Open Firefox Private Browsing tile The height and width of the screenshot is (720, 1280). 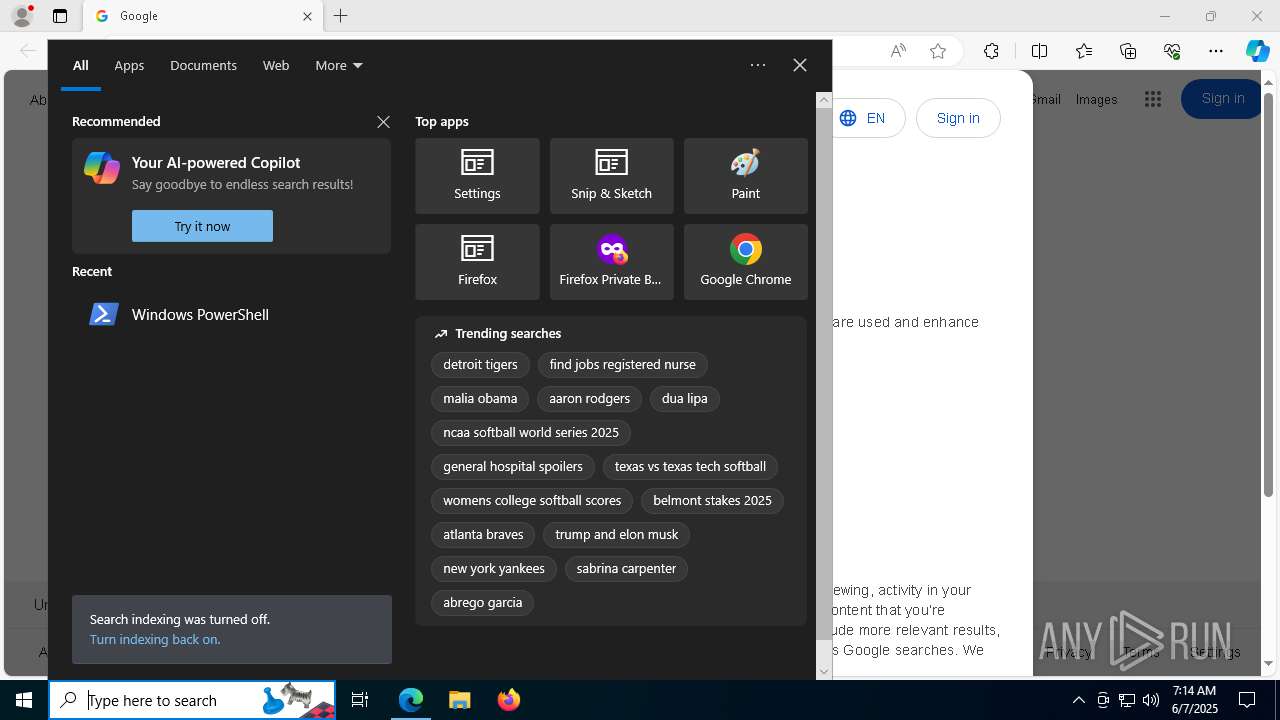[611, 262]
